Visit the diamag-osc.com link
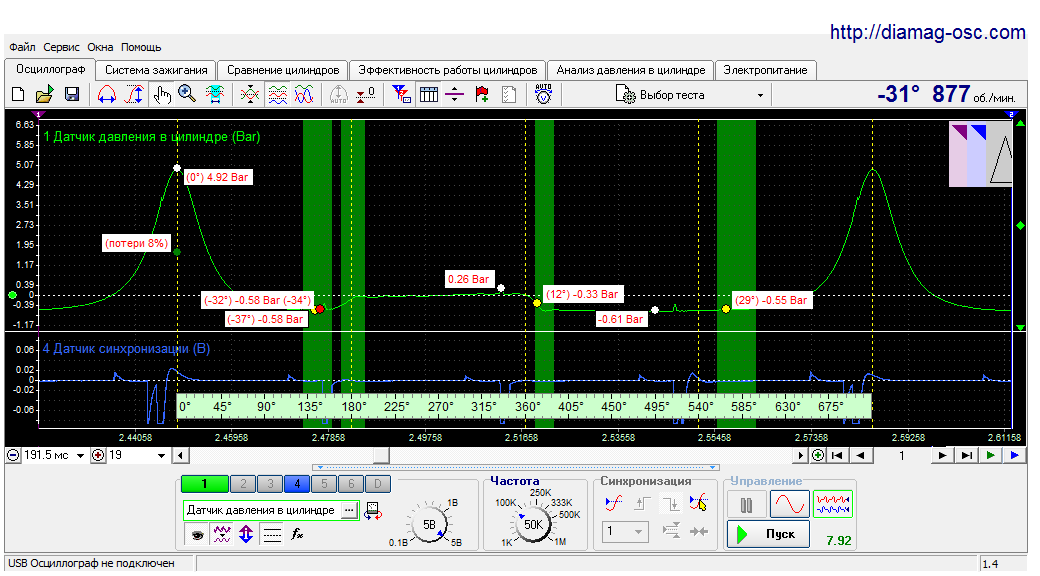The height and width of the screenshot is (576, 1040). tap(927, 32)
